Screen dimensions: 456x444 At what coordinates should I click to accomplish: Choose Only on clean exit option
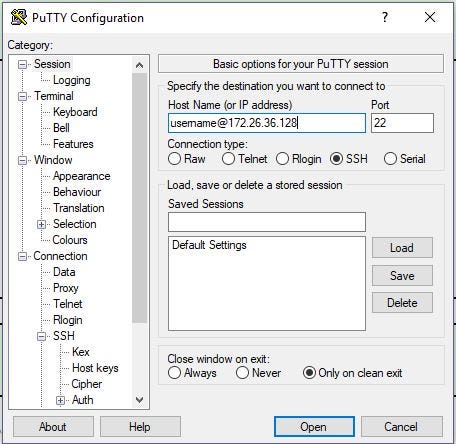click(309, 373)
